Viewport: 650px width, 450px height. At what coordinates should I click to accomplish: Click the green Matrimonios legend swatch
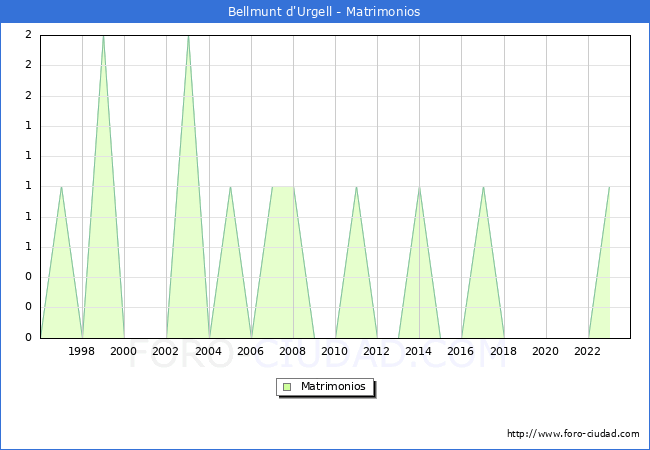[287, 387]
